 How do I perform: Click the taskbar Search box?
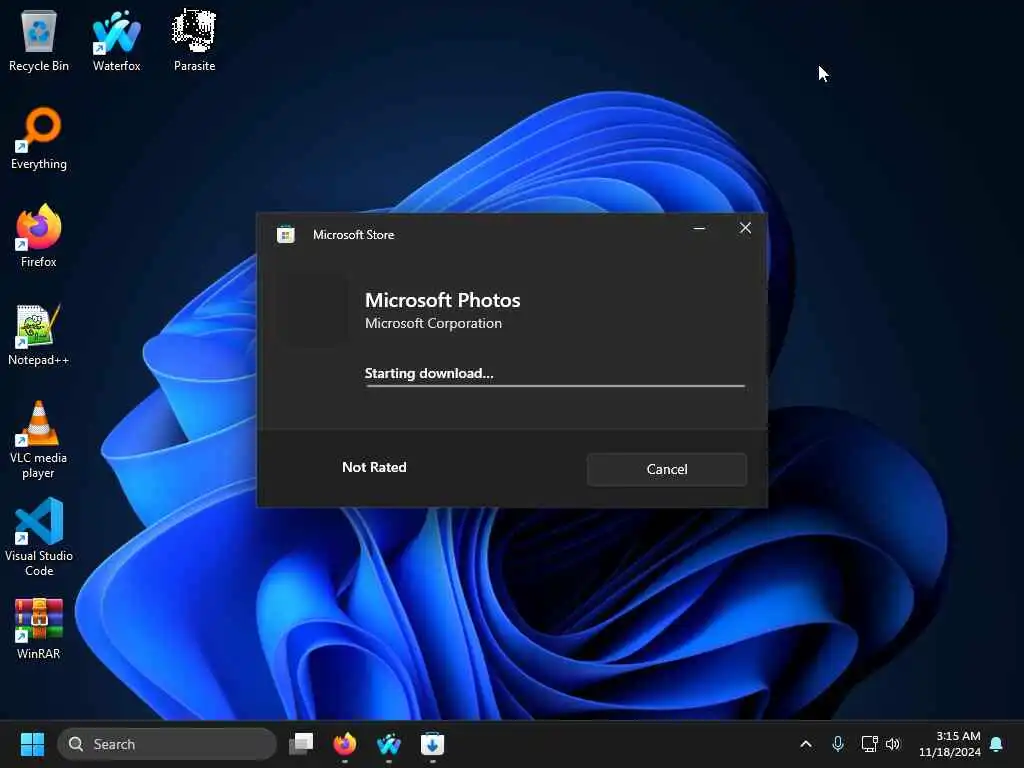[x=167, y=744]
